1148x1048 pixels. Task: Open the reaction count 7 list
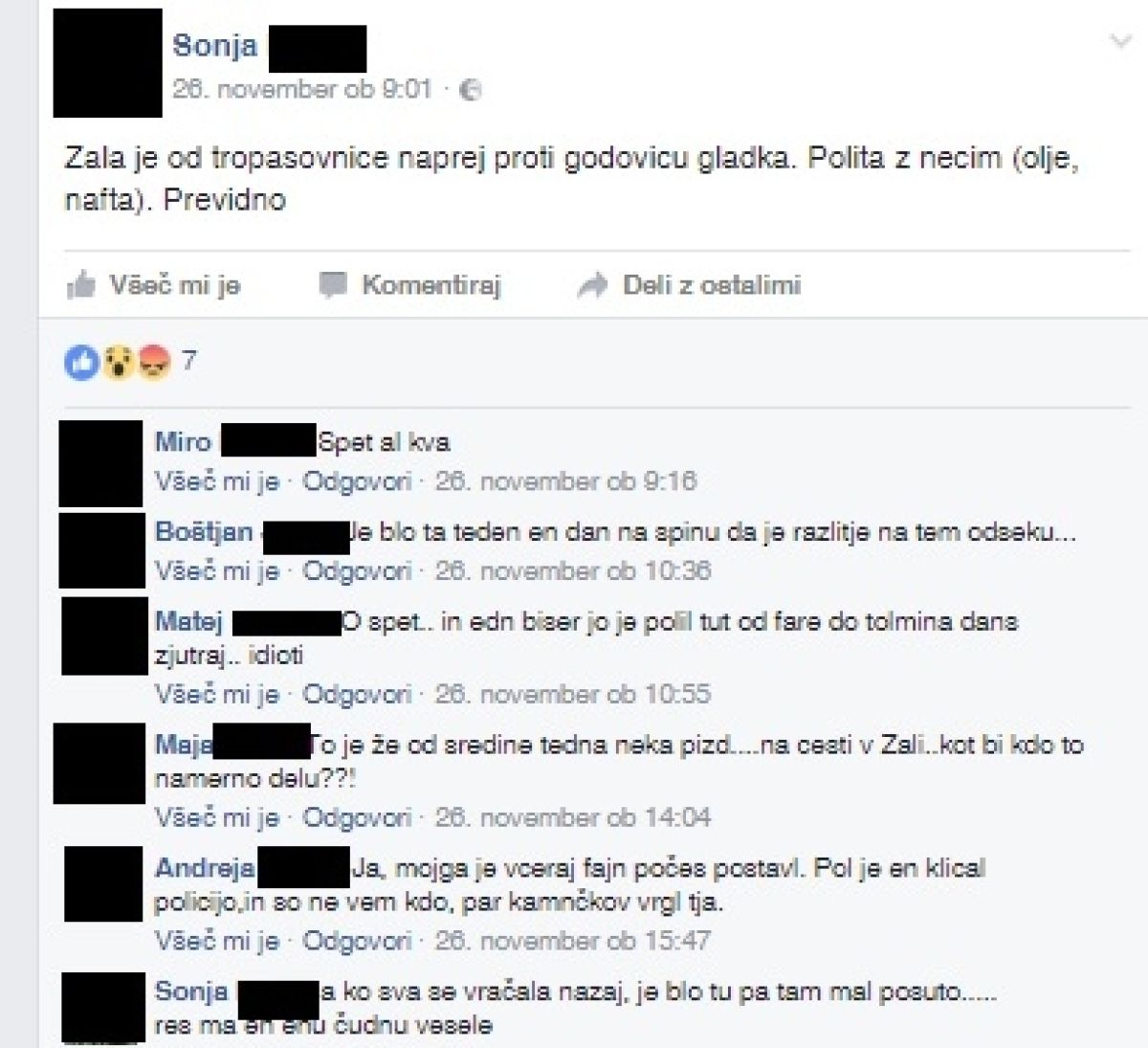point(188,360)
